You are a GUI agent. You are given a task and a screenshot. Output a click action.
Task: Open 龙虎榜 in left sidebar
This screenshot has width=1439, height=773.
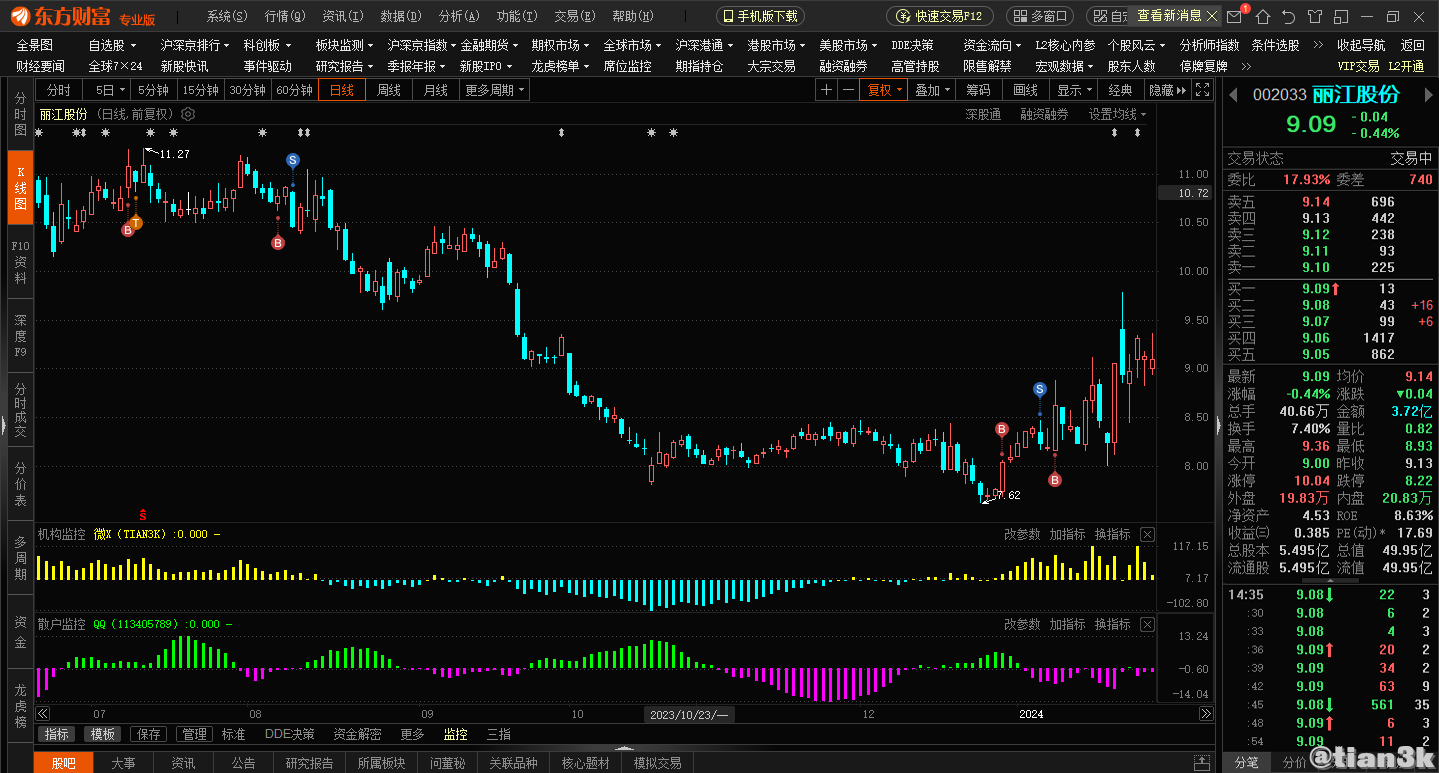click(20, 705)
